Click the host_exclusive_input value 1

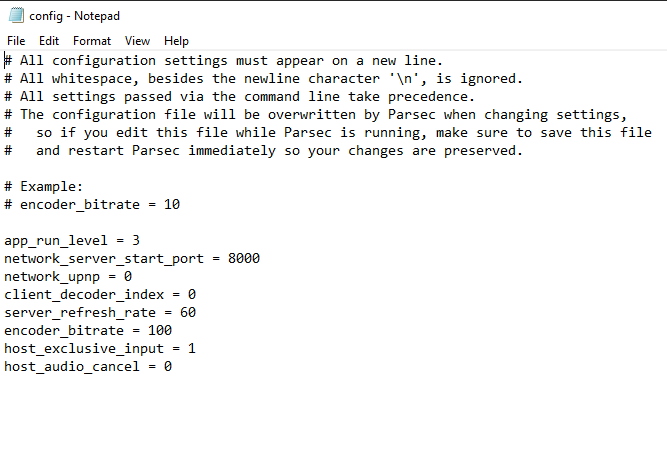pyautogui.click(x=192, y=348)
